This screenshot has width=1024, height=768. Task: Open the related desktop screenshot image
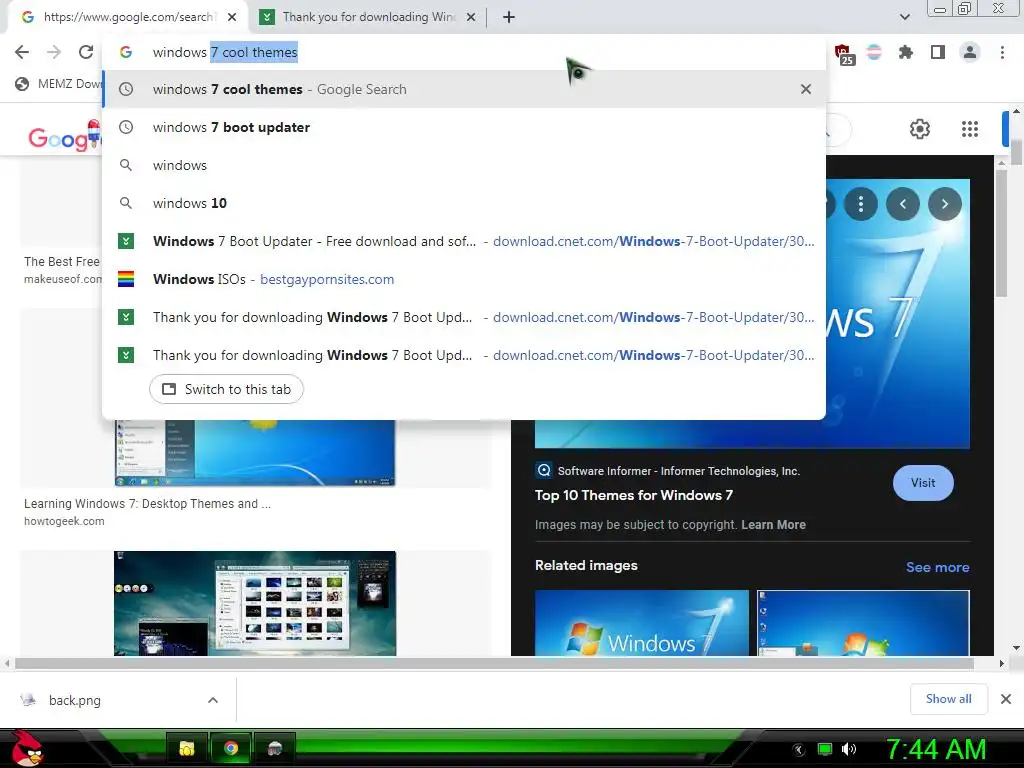tap(863, 623)
